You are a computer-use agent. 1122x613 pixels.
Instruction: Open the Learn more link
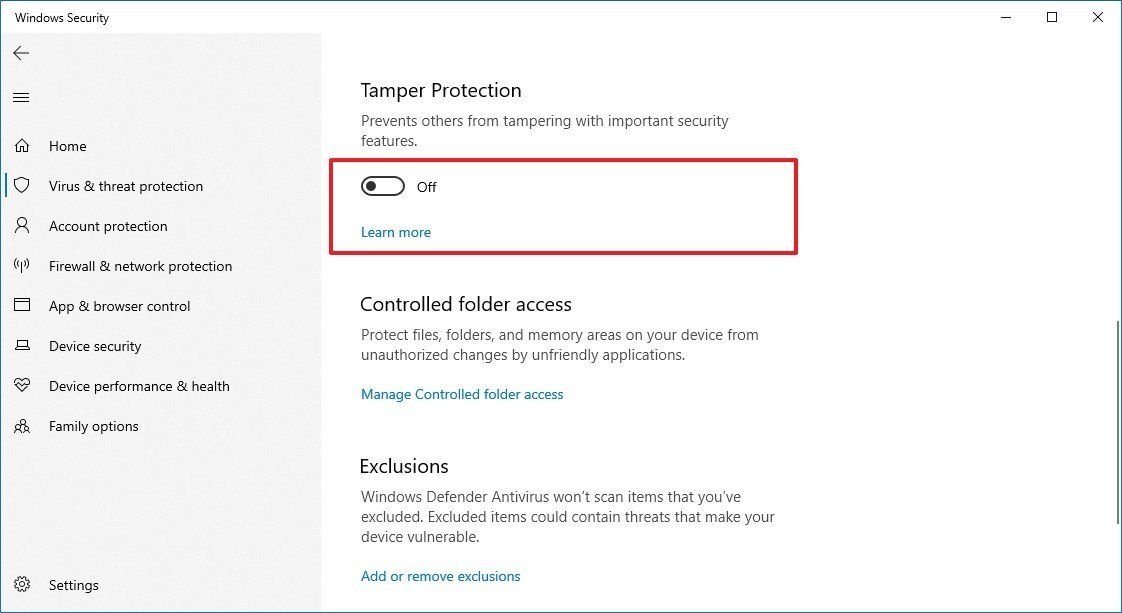click(x=395, y=232)
